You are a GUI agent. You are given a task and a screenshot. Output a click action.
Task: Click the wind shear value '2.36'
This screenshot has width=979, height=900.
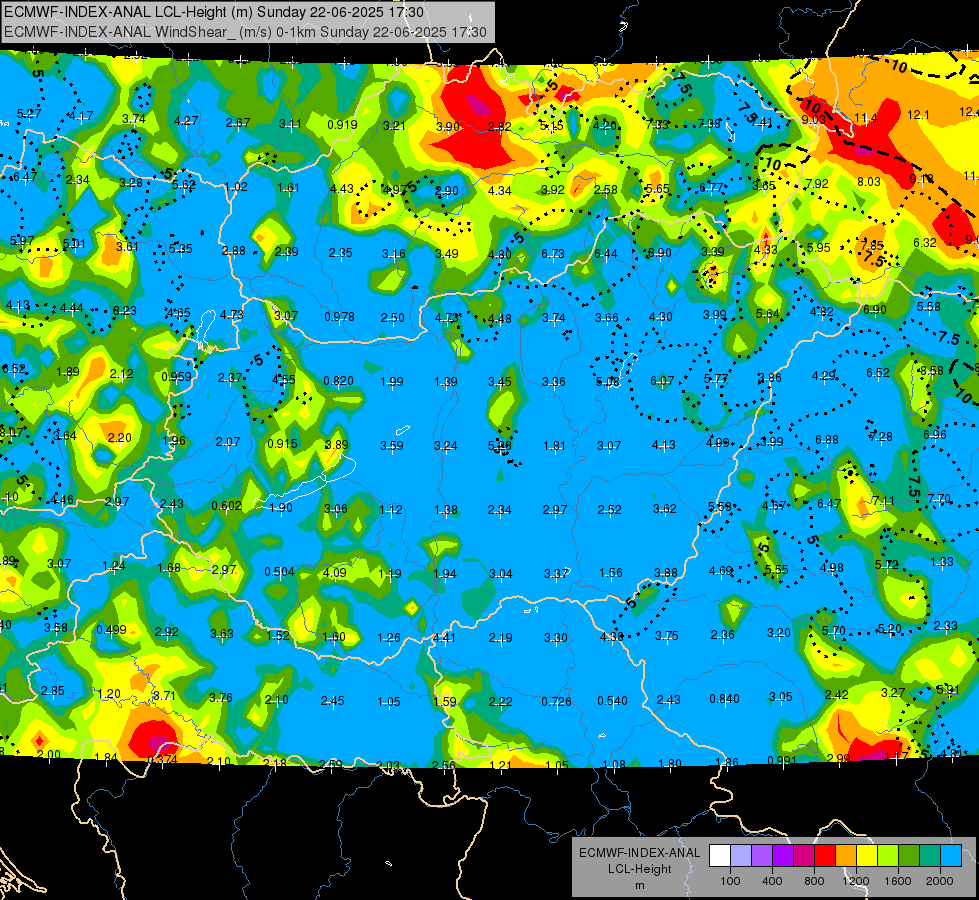(x=722, y=635)
